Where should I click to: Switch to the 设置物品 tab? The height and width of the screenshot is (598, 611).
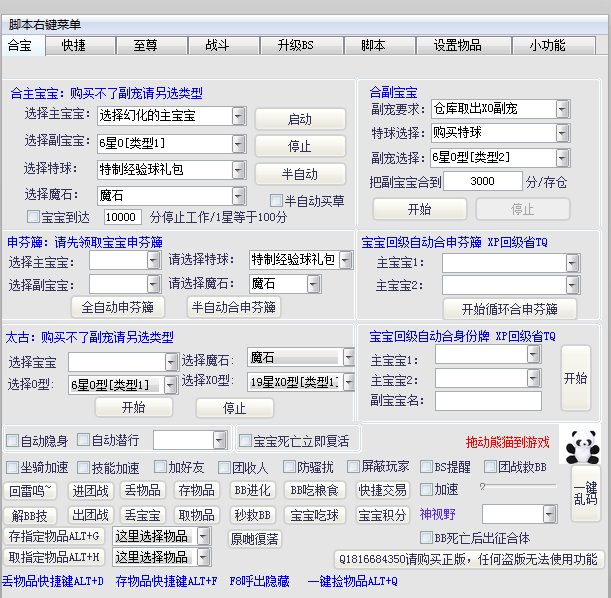point(464,46)
